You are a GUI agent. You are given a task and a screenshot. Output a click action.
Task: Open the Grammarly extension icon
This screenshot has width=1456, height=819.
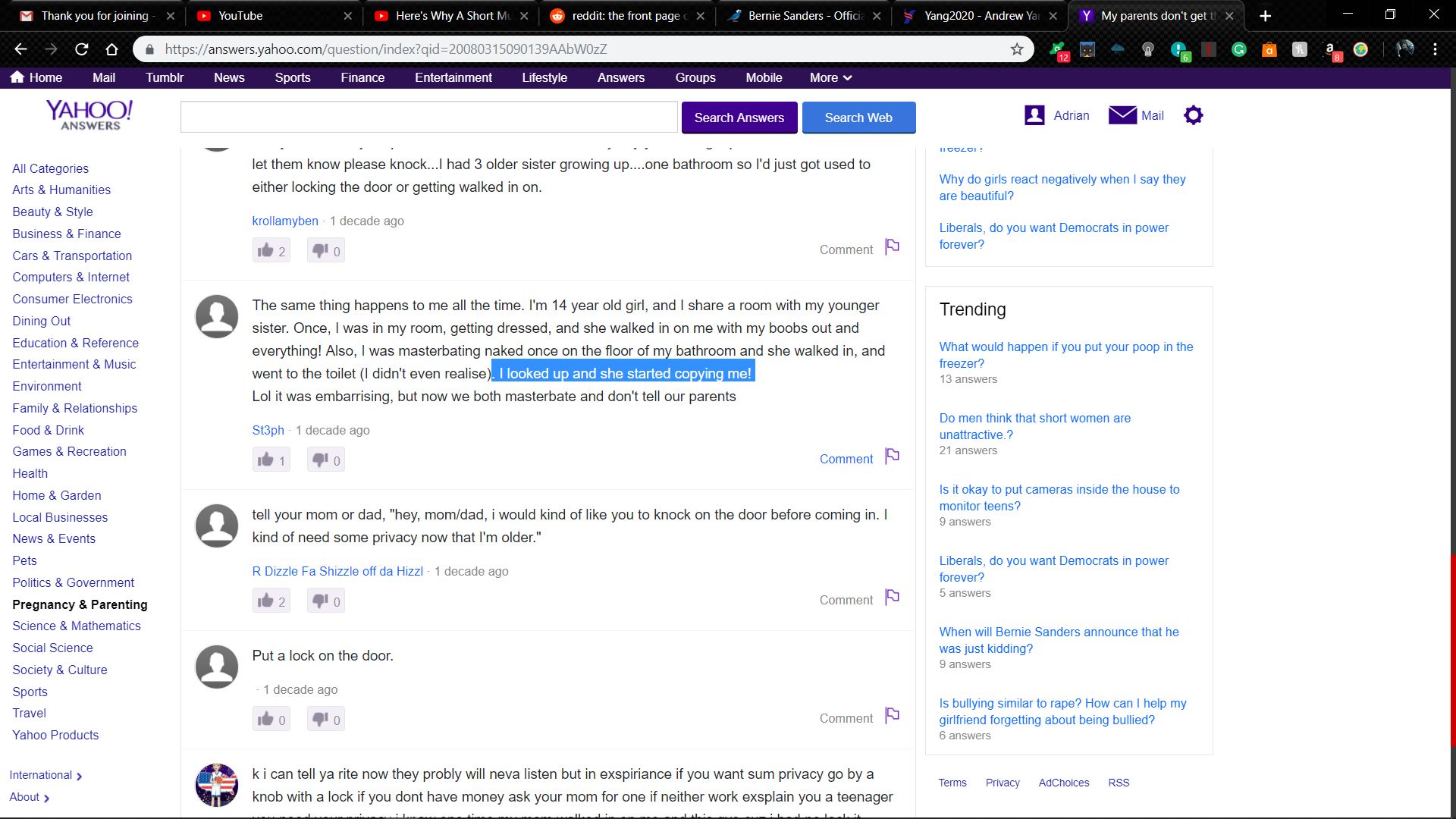coord(1239,49)
